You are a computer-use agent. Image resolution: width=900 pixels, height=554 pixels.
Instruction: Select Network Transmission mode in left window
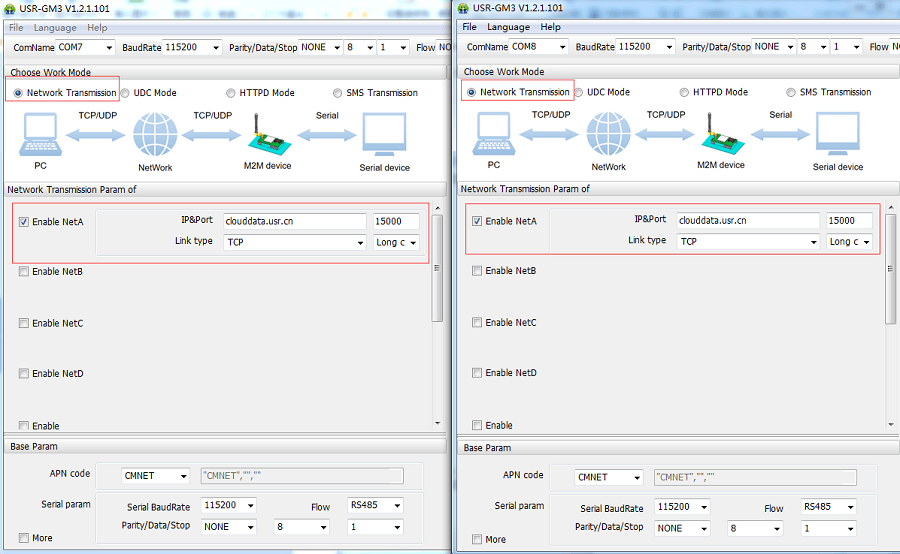(x=18, y=93)
